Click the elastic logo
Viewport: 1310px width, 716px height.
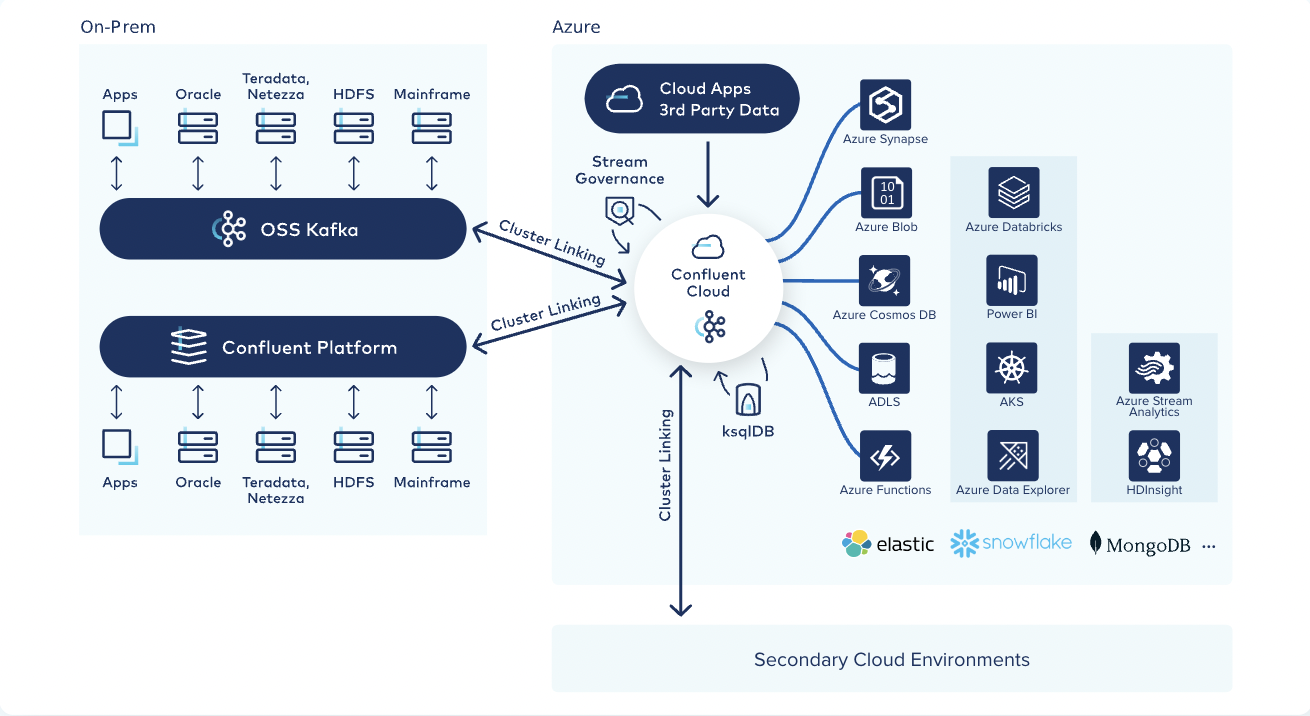click(x=888, y=543)
